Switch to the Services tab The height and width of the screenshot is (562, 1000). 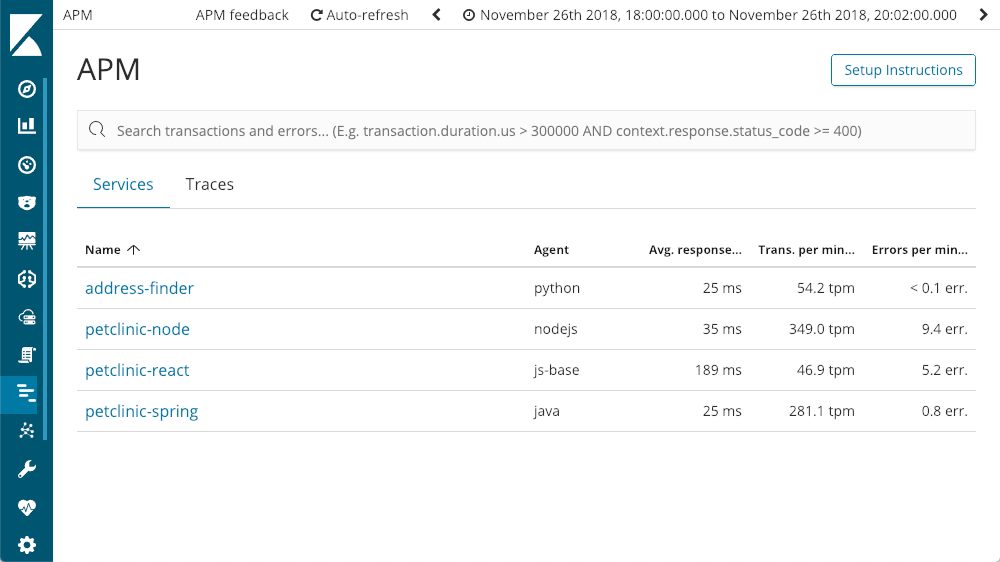coord(123,184)
